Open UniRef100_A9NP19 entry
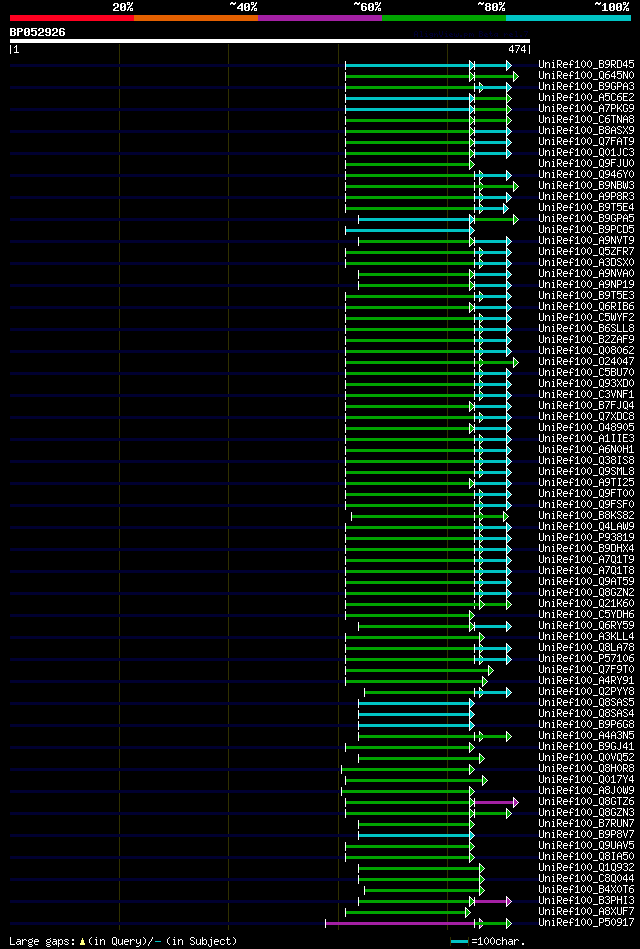The height and width of the screenshot is (949, 640). tap(586, 285)
